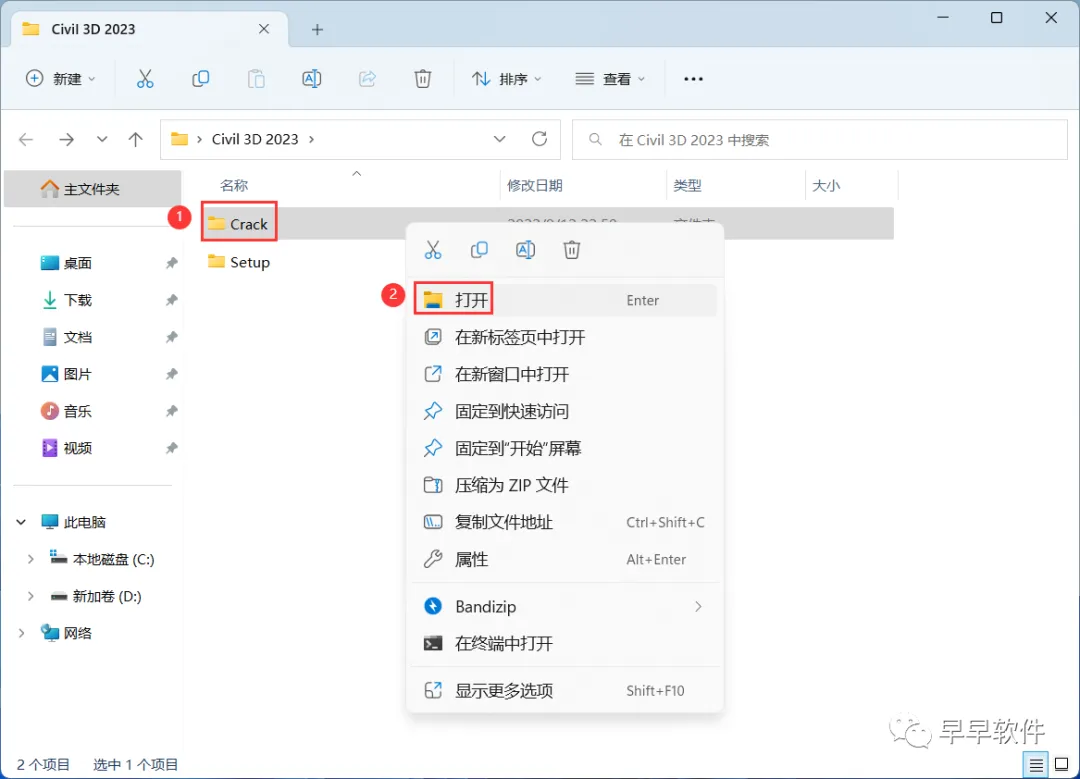Refresh the current folder view
Viewport: 1080px width, 779px height.
(x=539, y=139)
